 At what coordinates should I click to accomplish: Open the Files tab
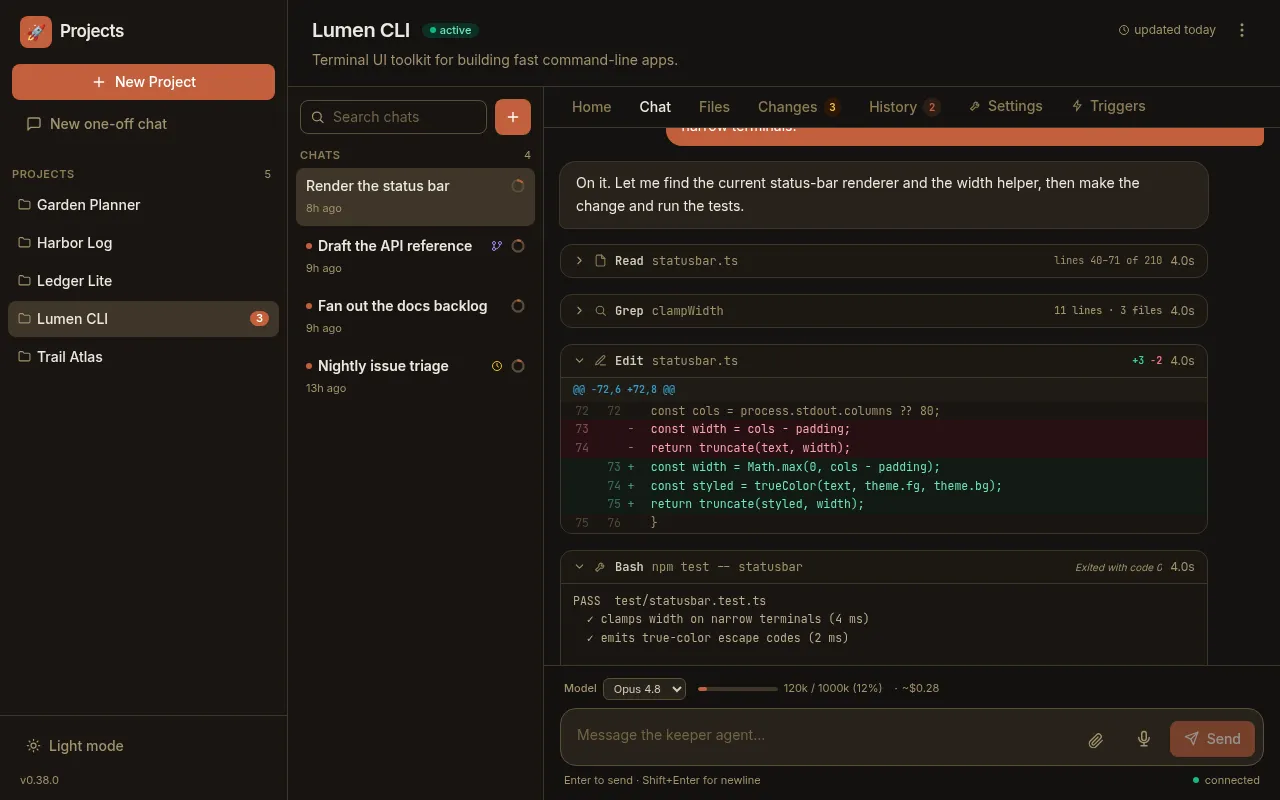714,107
